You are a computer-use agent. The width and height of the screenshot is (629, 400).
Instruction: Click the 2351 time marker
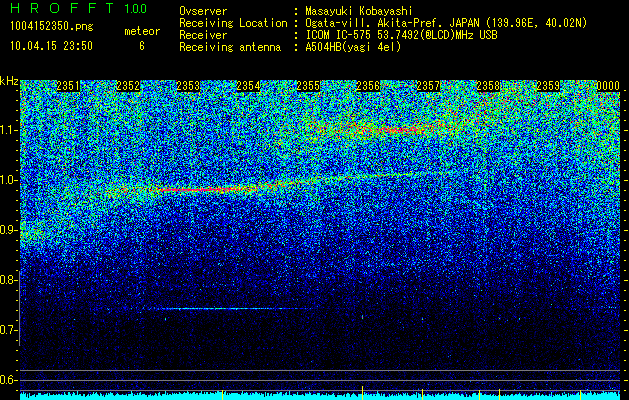point(68,86)
